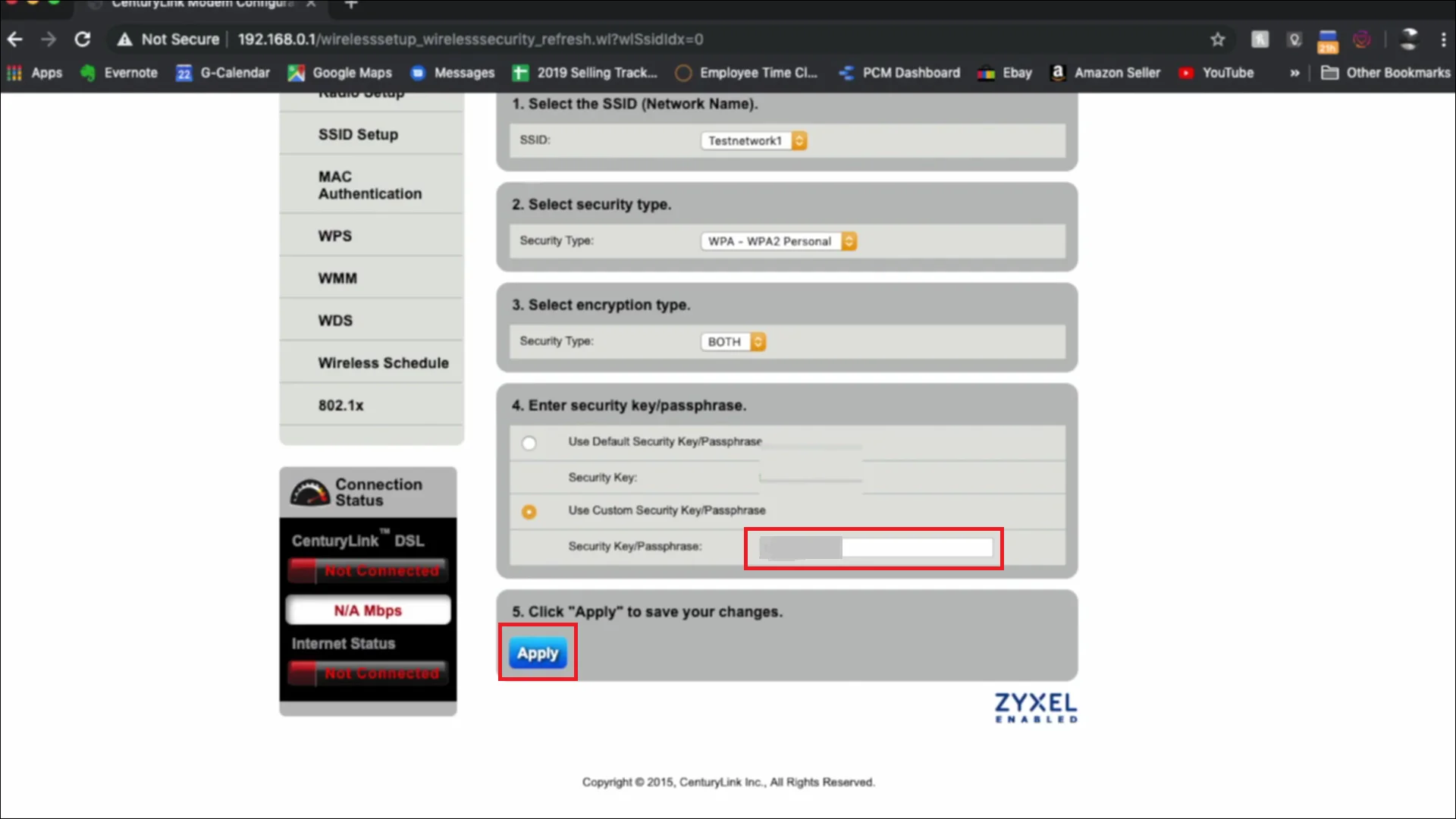
Task: Show more bookmarks with the overflow chevron
Action: (1294, 73)
